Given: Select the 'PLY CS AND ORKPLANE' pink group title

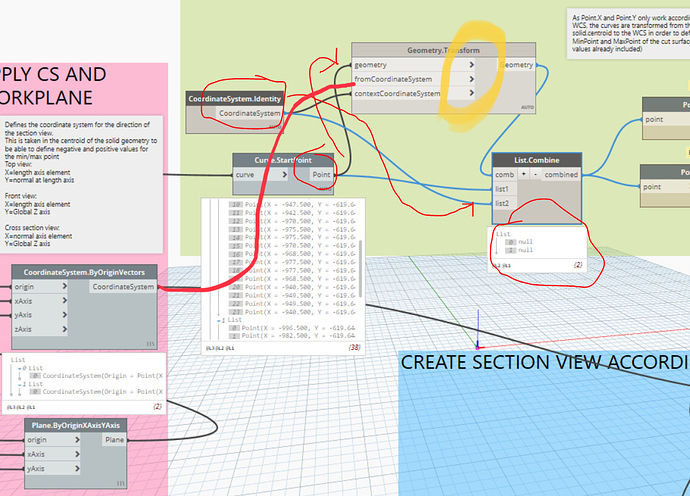Looking at the screenshot, I should pyautogui.click(x=53, y=86).
